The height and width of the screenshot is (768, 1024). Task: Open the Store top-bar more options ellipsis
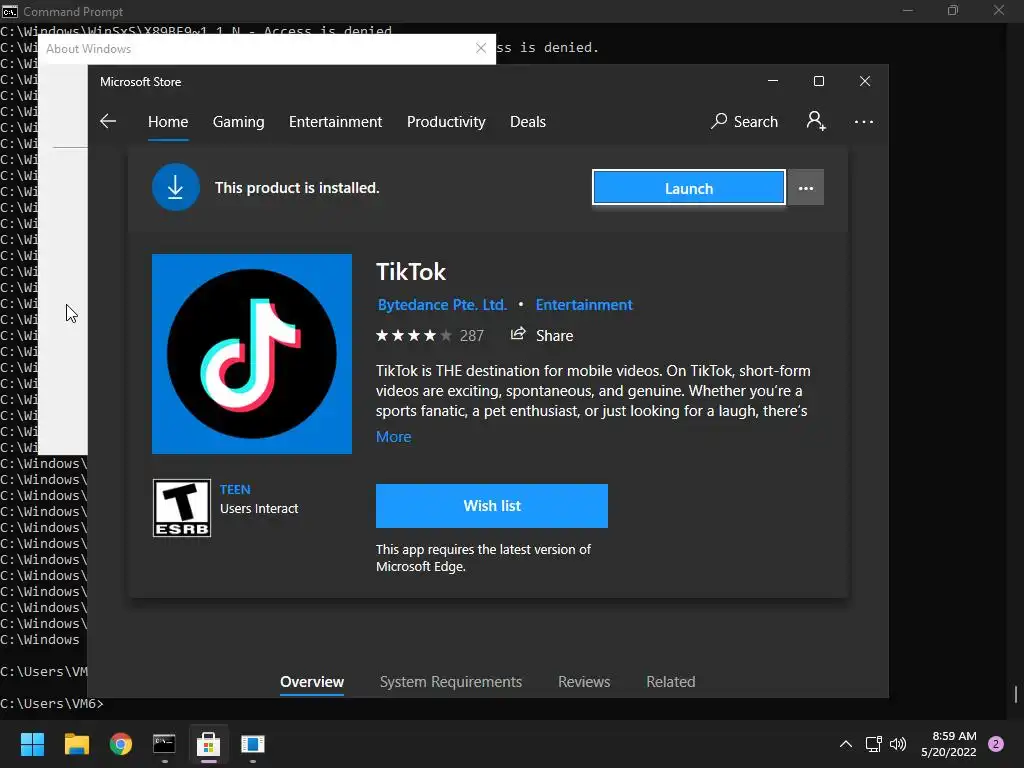coord(863,122)
